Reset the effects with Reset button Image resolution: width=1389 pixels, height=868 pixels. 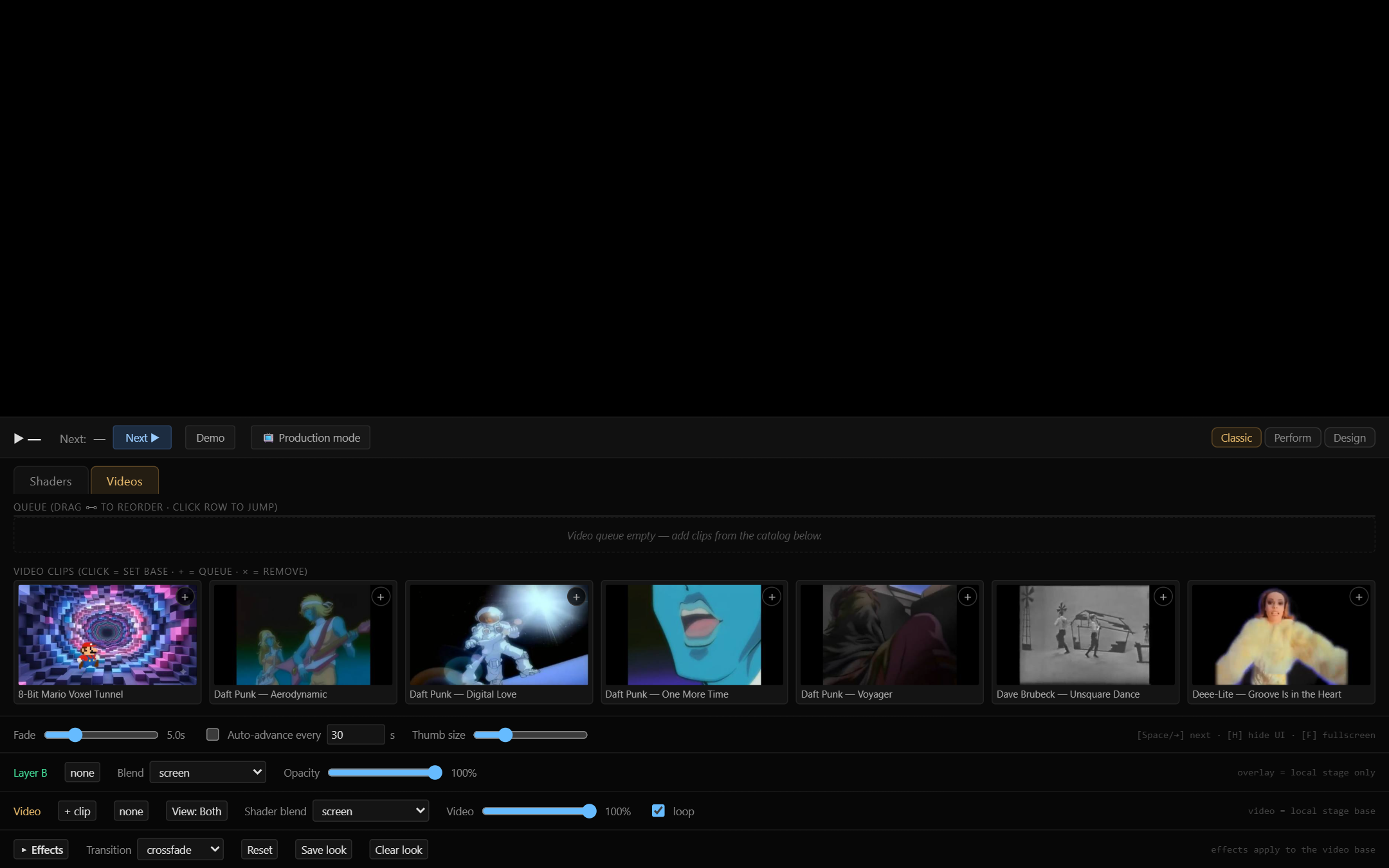pos(259,849)
